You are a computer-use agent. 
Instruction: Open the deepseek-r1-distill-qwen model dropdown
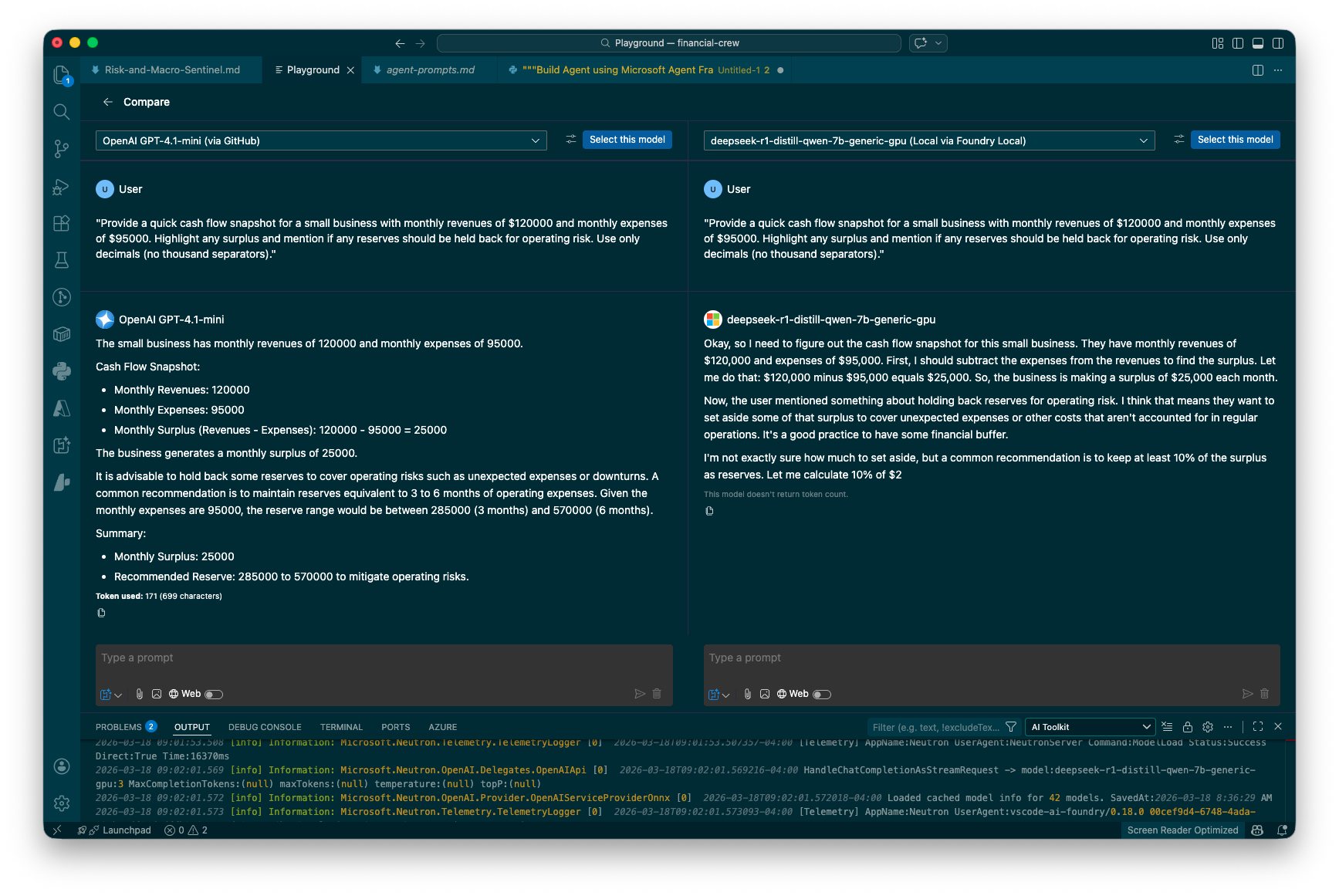coord(929,140)
